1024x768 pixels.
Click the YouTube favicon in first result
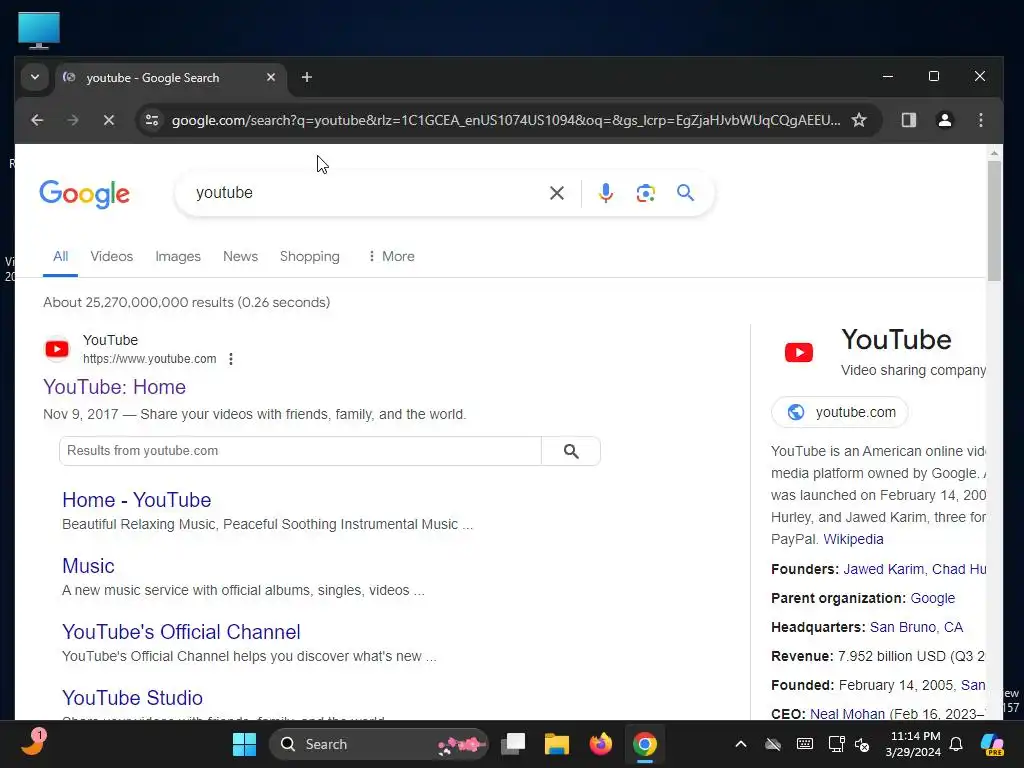click(57, 349)
